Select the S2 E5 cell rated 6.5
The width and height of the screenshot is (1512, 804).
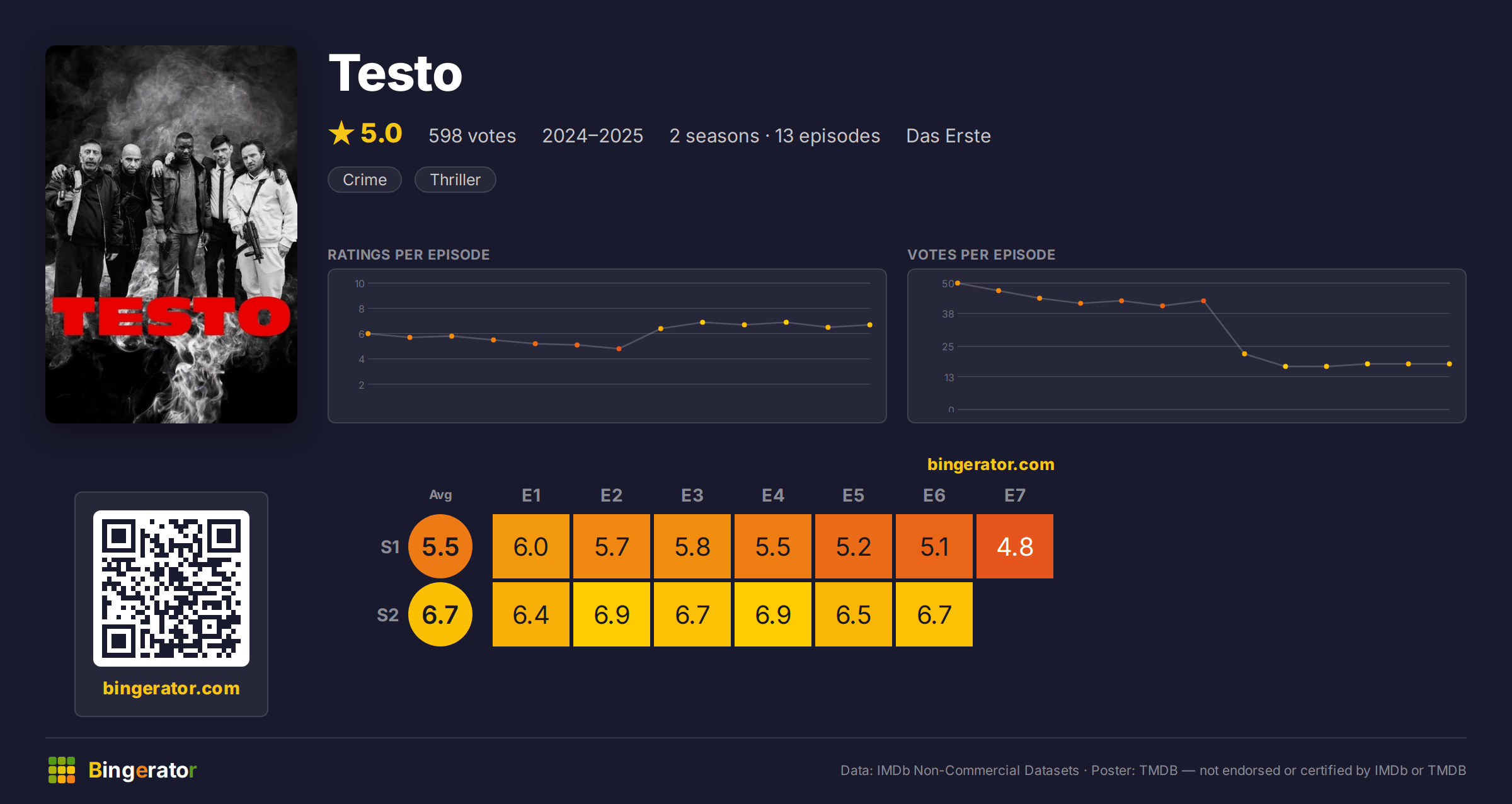tap(854, 614)
